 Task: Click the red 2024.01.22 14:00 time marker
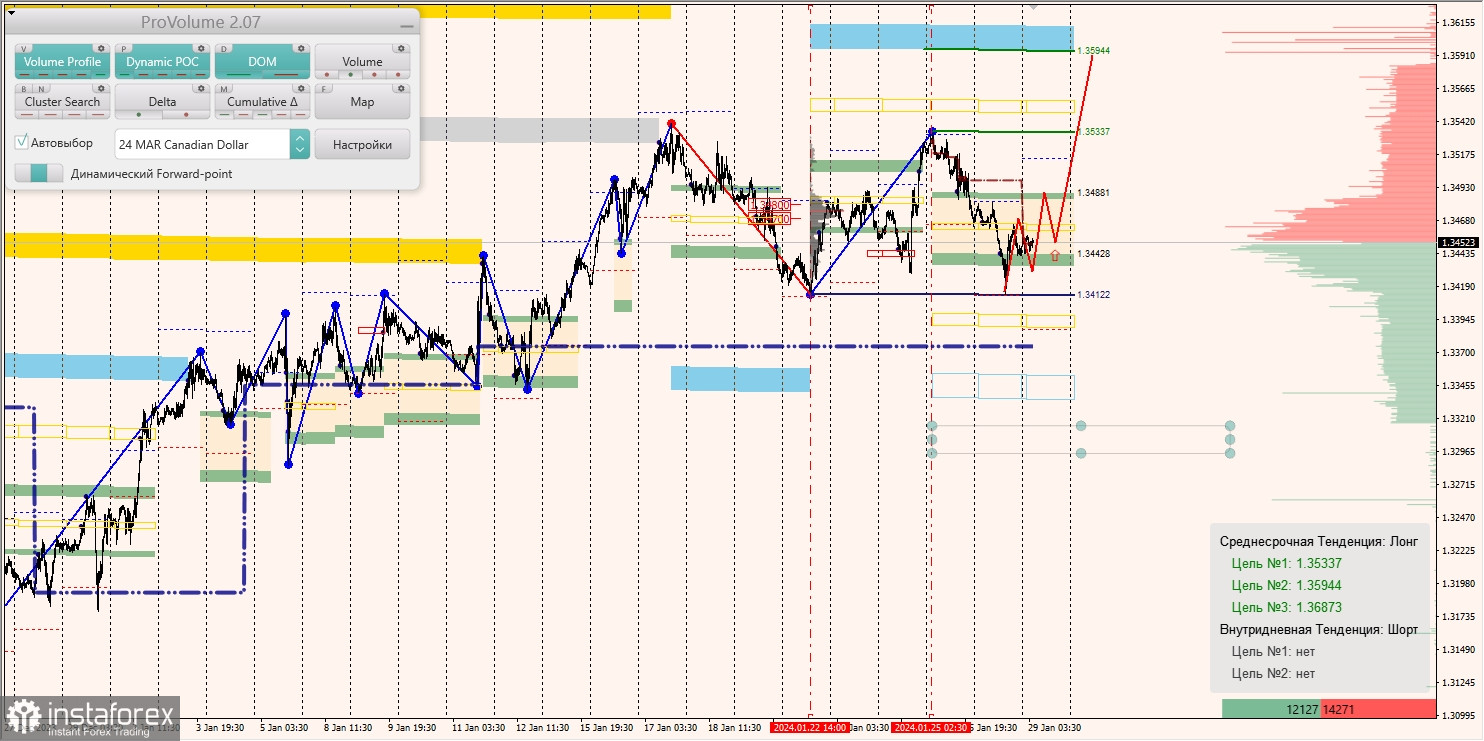810,727
